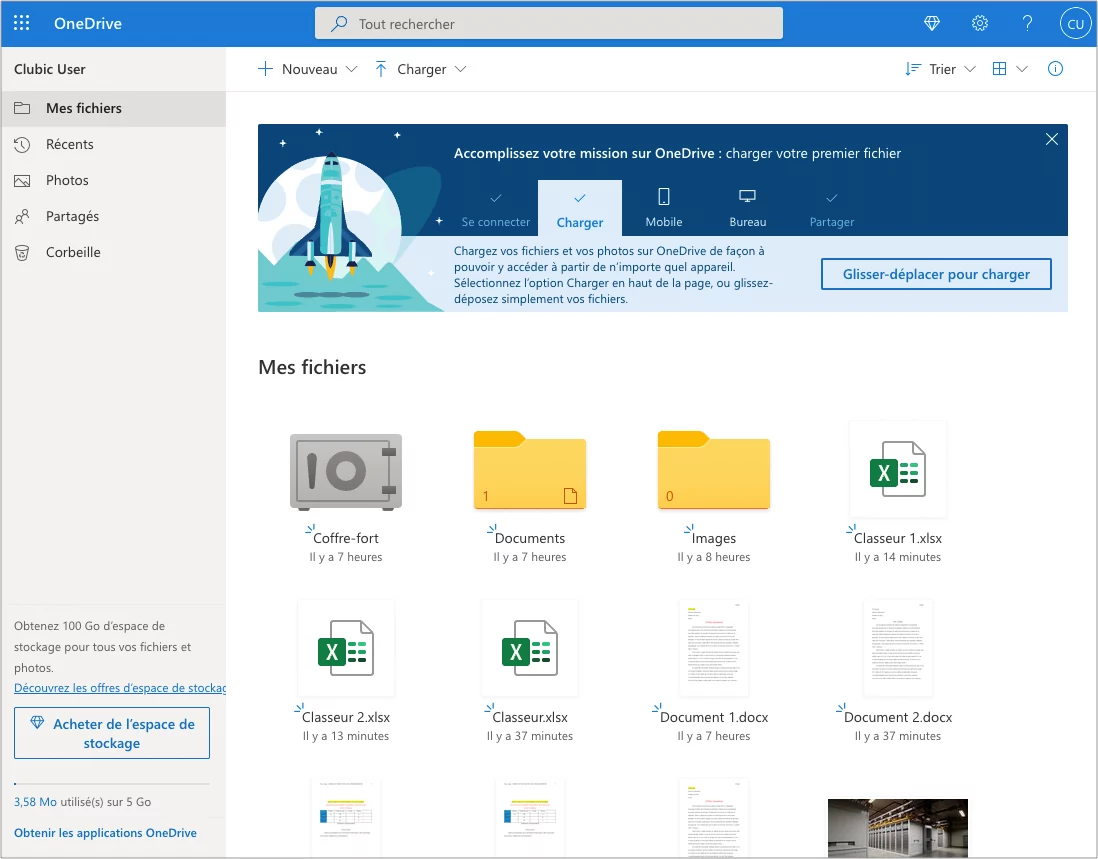Select the Partager banner tab

[832, 209]
